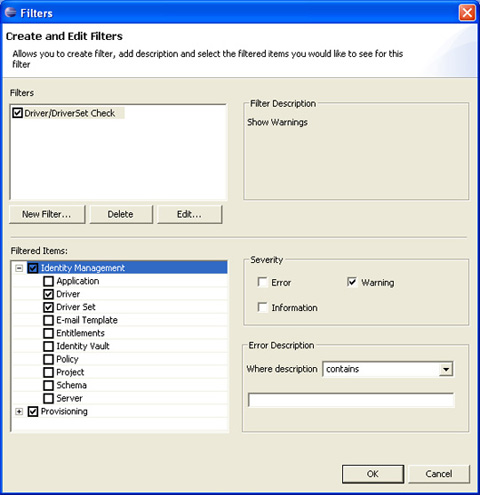Disable the Warning severity checkbox

(x=352, y=282)
